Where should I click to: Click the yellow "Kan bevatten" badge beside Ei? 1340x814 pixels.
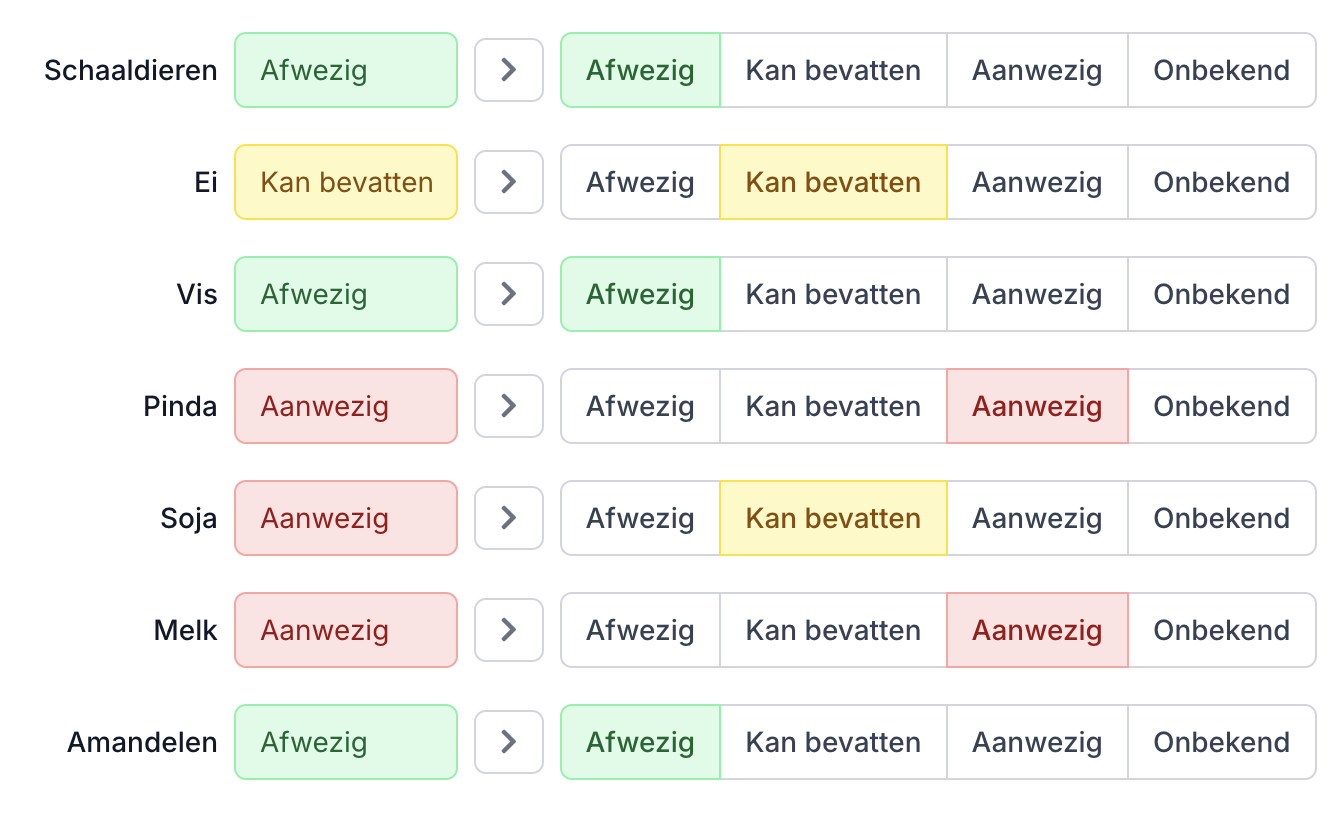tap(346, 182)
